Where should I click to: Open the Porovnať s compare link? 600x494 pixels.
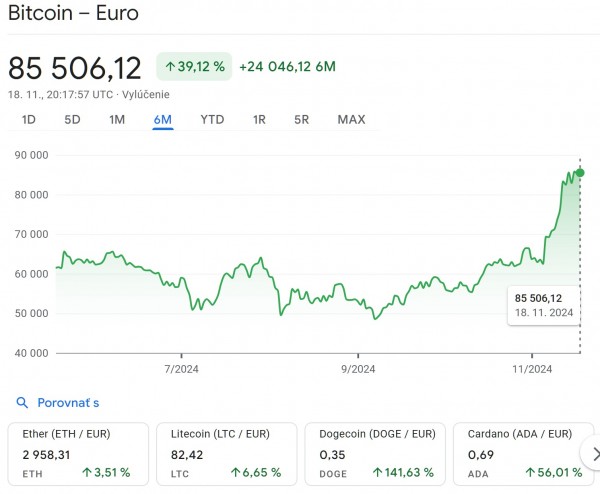tap(68, 403)
